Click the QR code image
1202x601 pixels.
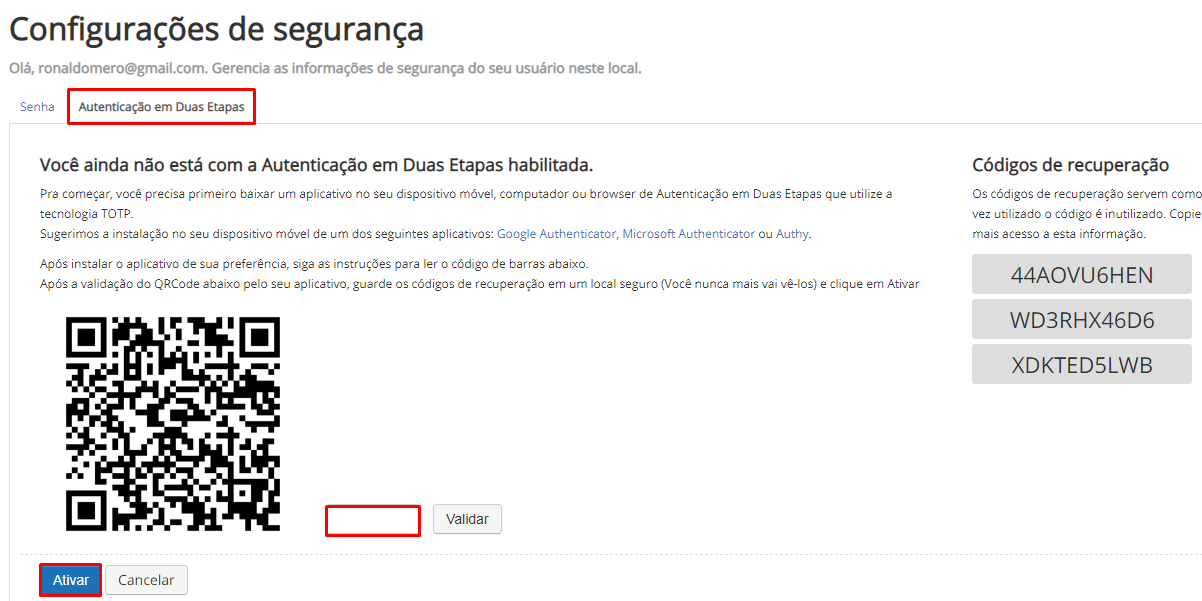click(x=173, y=424)
